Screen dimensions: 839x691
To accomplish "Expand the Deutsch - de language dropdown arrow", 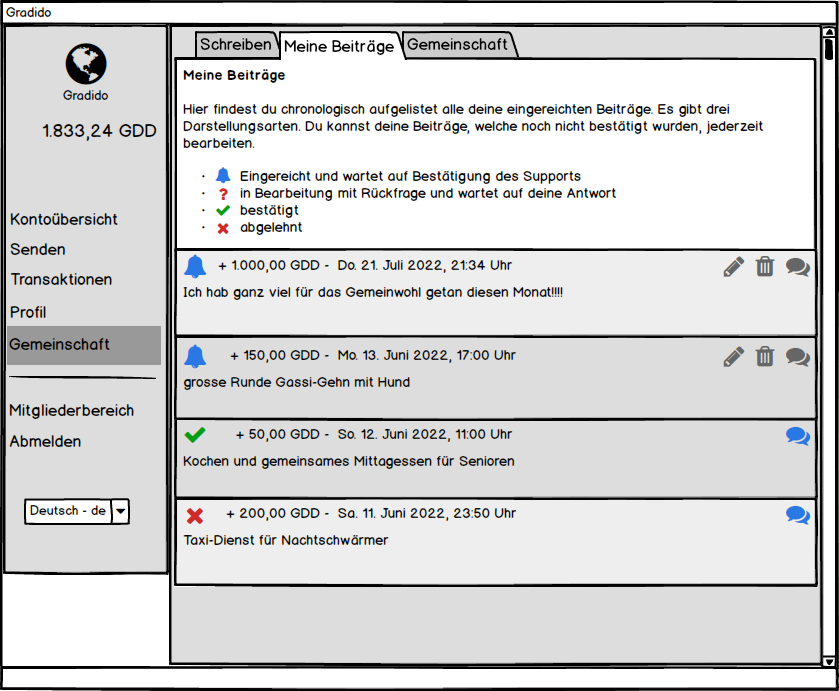I will (x=120, y=511).
